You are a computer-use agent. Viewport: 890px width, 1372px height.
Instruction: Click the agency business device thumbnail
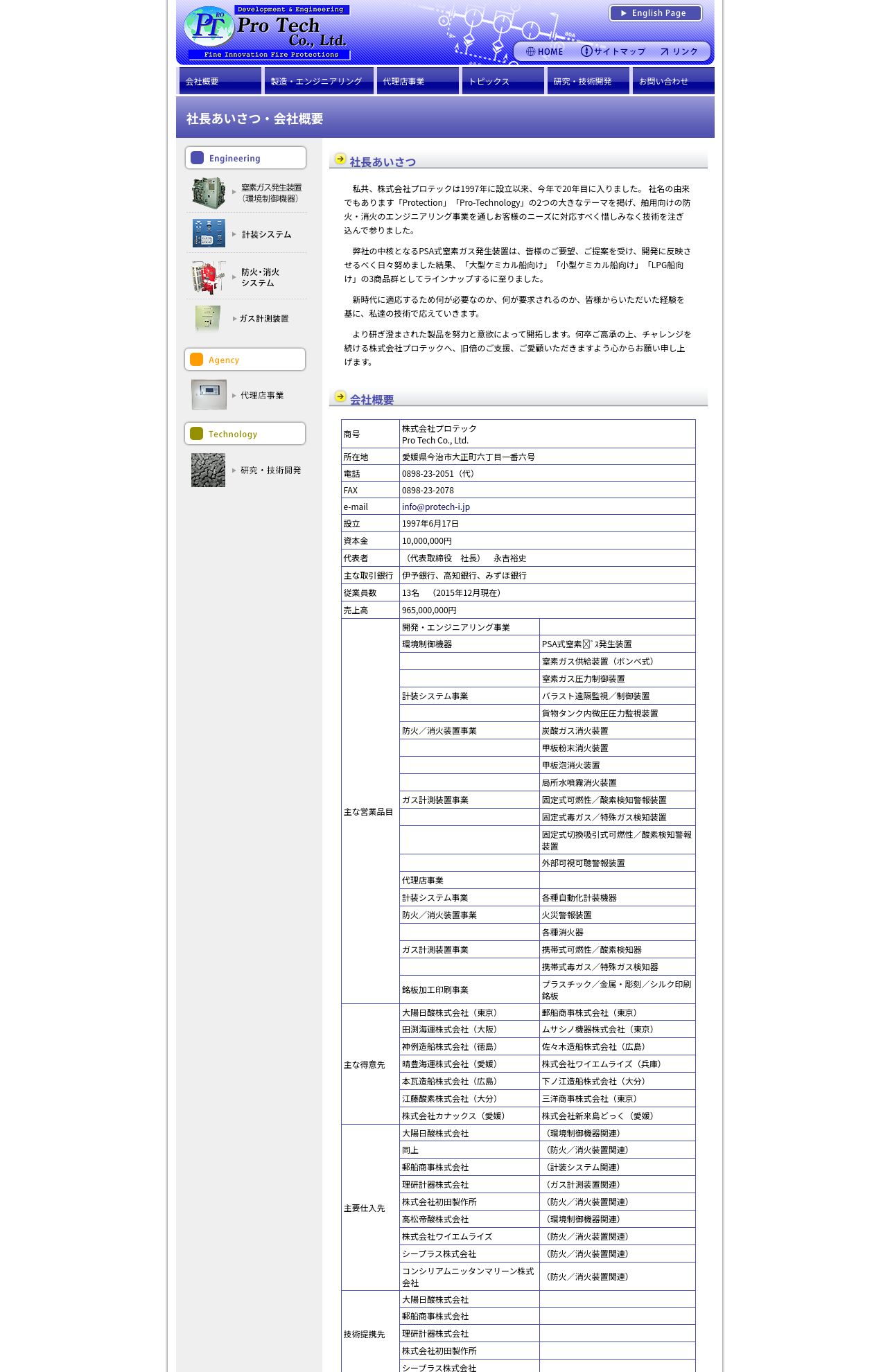[x=209, y=395]
